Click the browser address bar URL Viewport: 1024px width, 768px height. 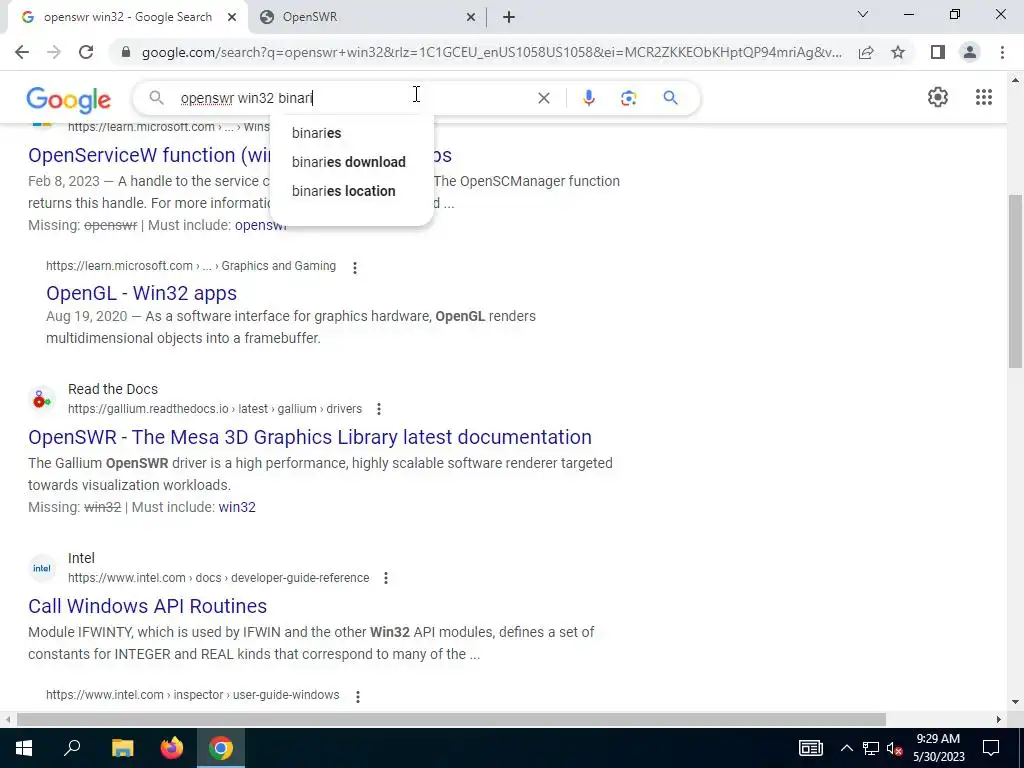pos(491,52)
